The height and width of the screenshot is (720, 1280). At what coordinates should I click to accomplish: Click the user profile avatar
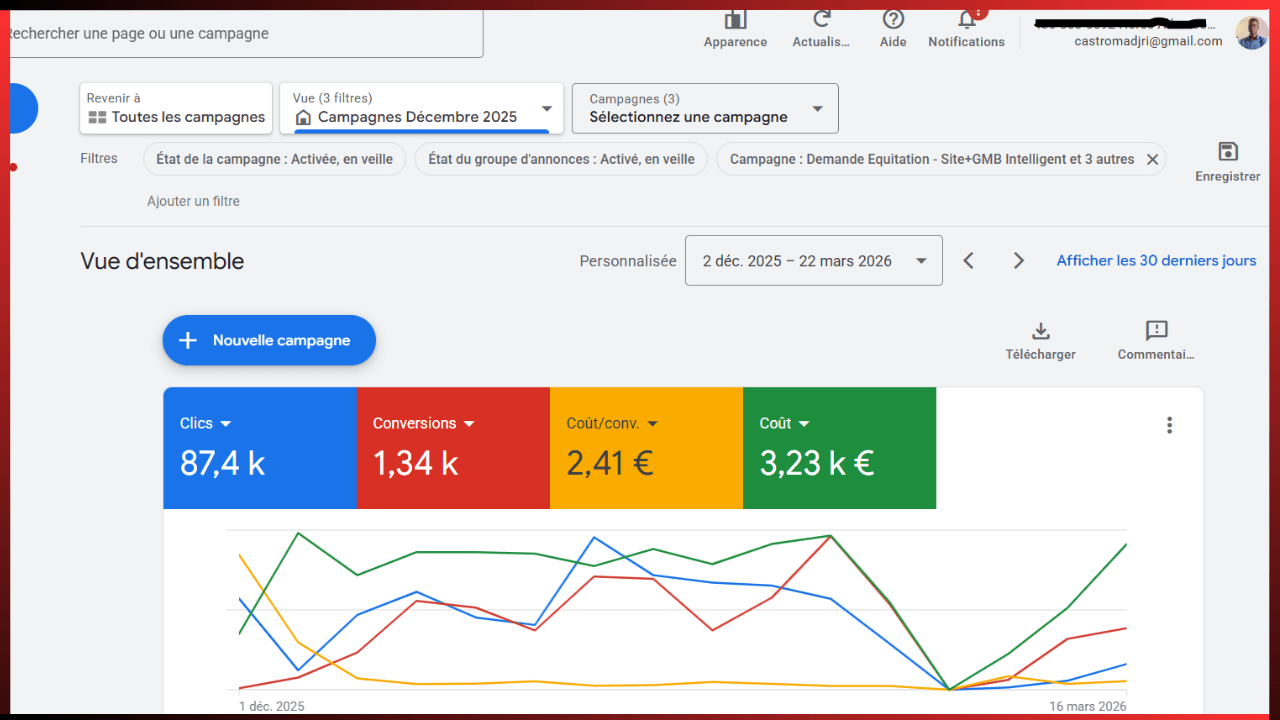pos(1251,33)
